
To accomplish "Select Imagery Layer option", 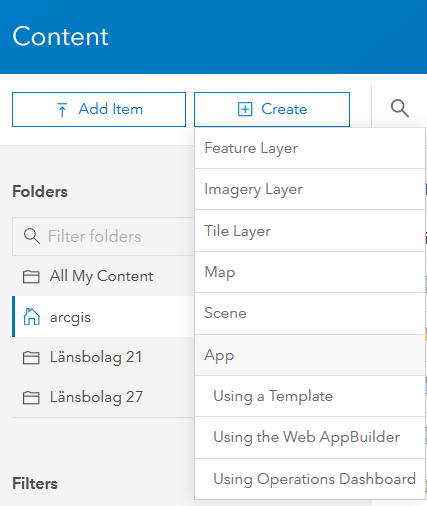I will pyautogui.click(x=310, y=189).
